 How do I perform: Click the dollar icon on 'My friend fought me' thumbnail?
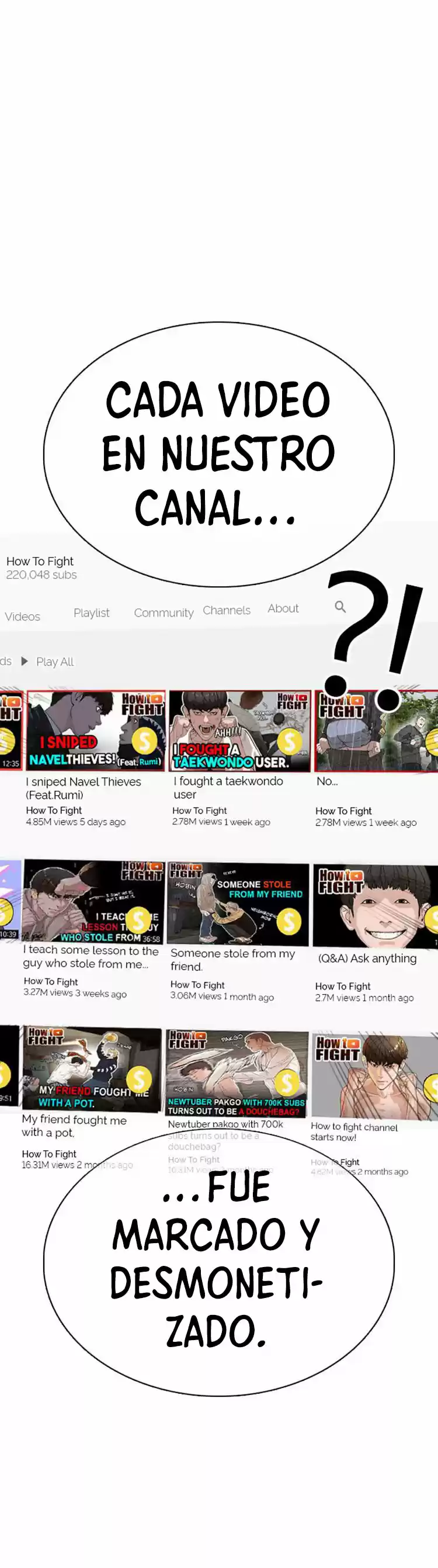click(x=139, y=1081)
